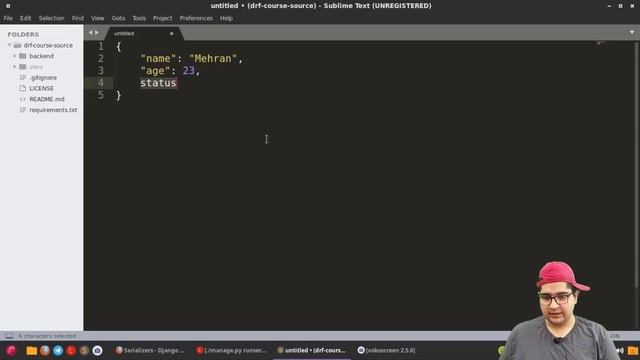Open the Help menu

pyautogui.click(x=226, y=18)
